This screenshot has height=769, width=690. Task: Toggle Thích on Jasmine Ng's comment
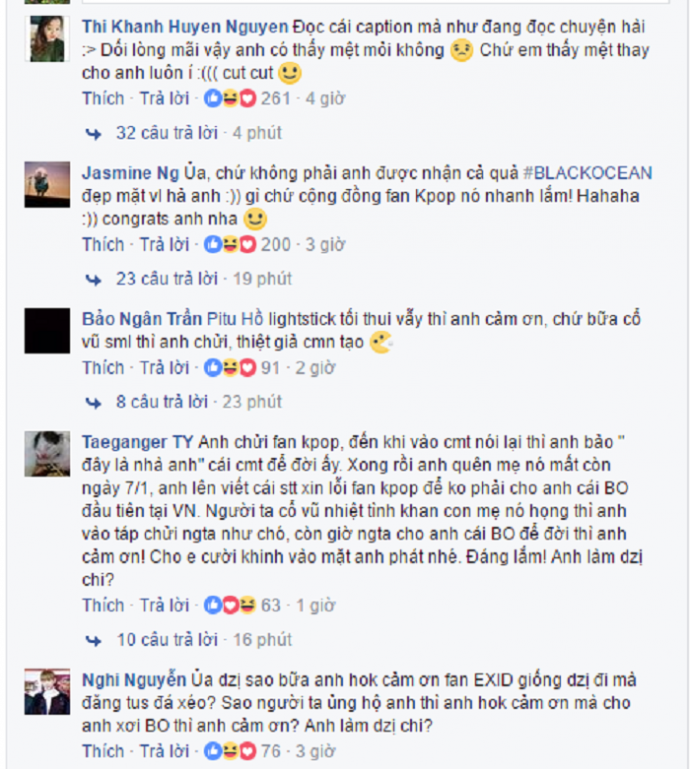pyautogui.click(x=103, y=244)
